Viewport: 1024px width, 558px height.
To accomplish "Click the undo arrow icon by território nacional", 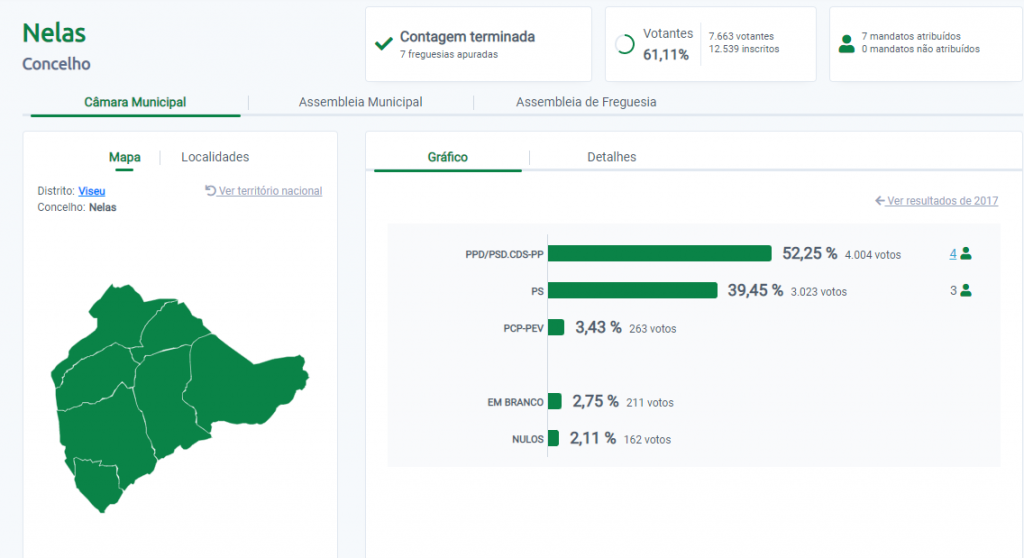I will 210,191.
